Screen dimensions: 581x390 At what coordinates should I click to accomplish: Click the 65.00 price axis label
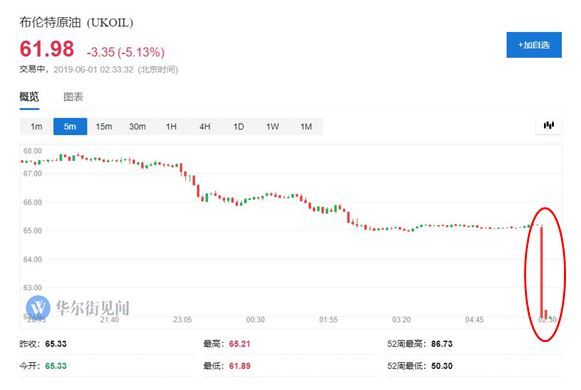coord(33,230)
